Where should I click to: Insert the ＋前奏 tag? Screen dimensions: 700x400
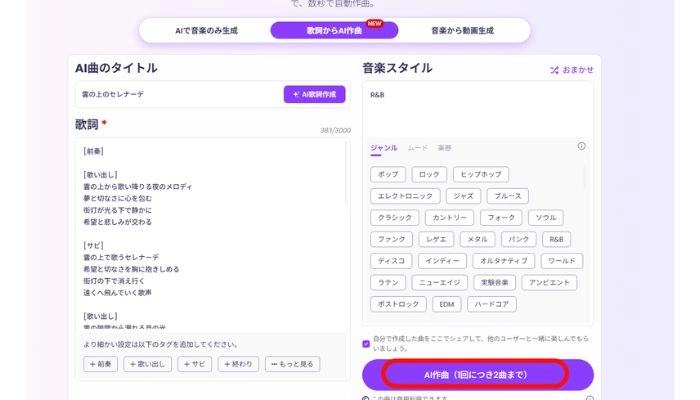click(x=100, y=364)
